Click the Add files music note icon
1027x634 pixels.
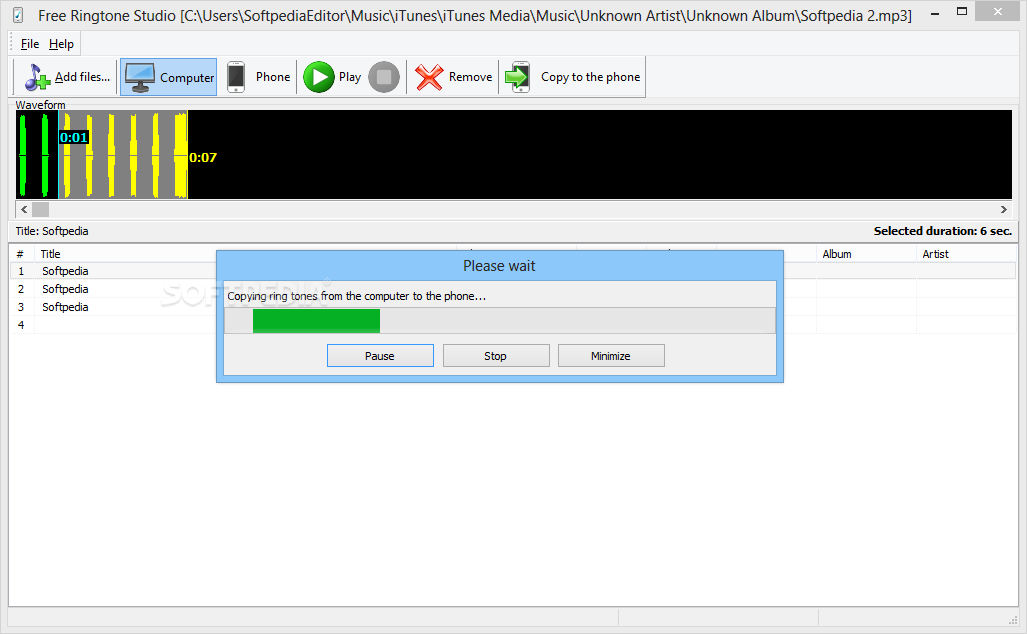tap(37, 77)
